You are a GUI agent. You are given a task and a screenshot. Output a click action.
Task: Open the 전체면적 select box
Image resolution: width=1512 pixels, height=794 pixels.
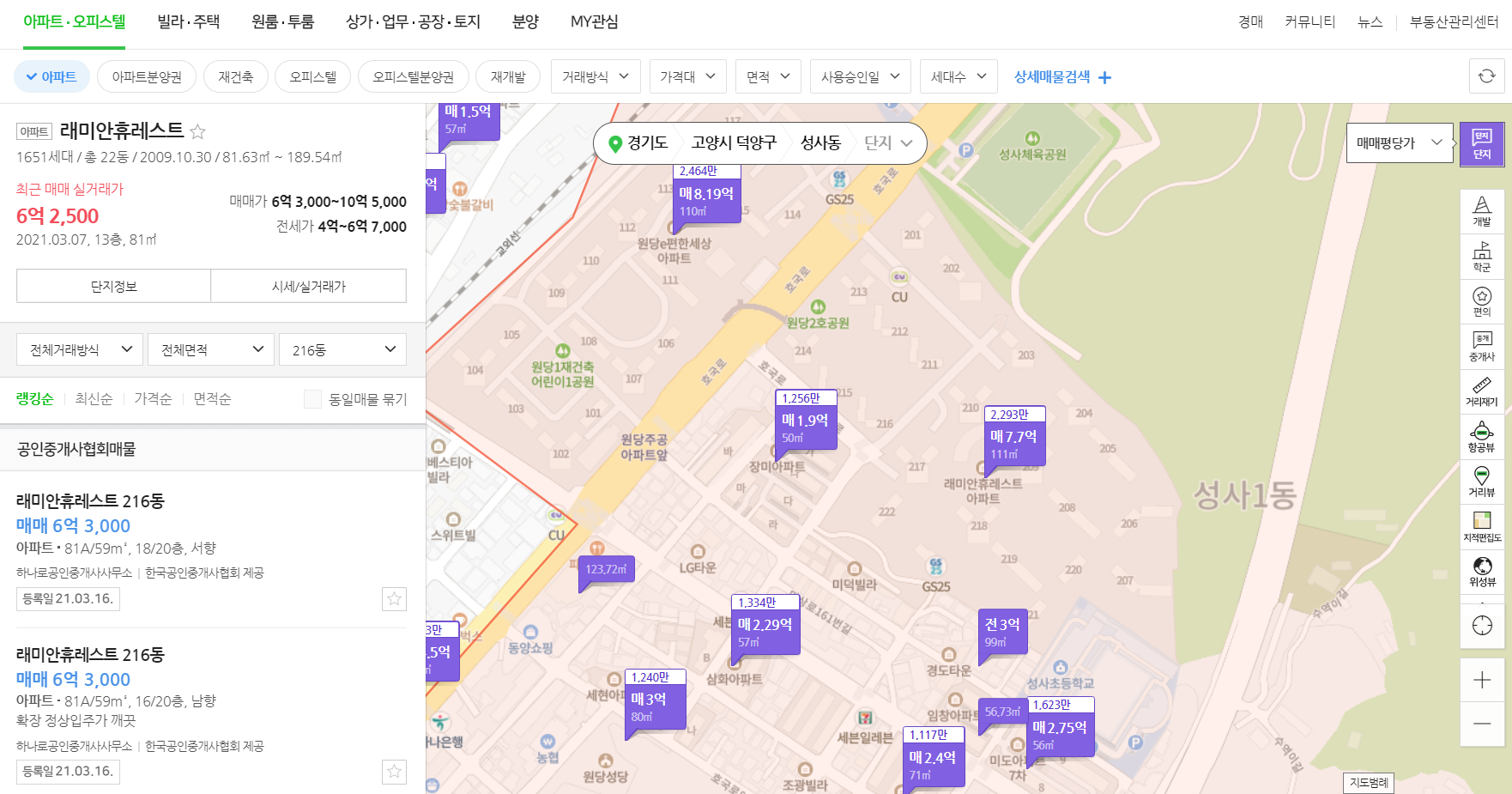point(211,349)
